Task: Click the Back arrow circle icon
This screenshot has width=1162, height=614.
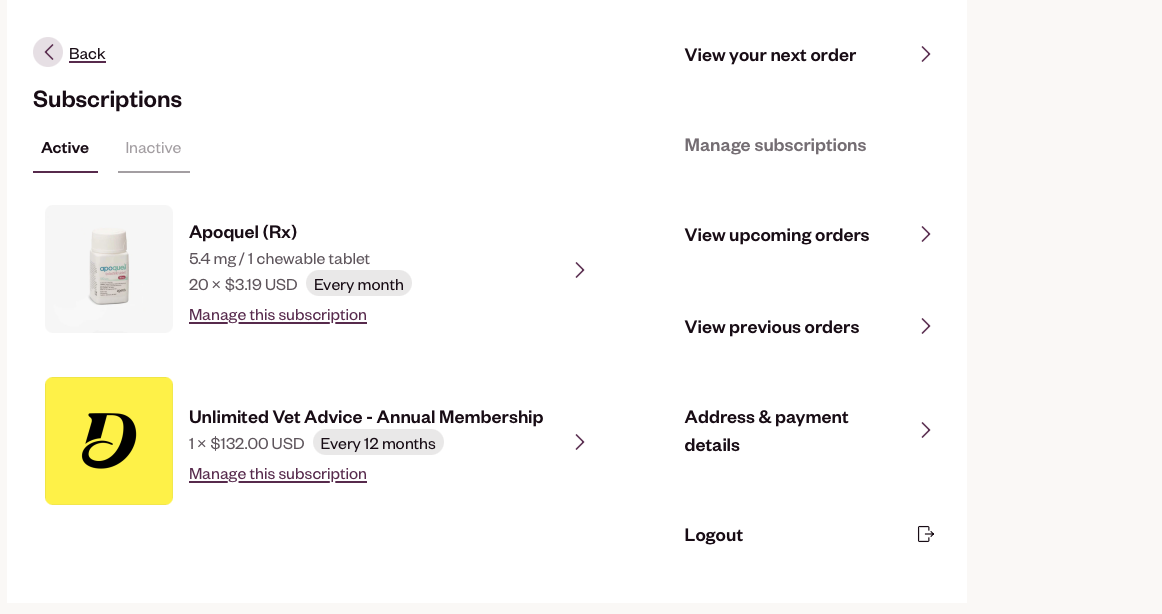Action: [x=48, y=52]
